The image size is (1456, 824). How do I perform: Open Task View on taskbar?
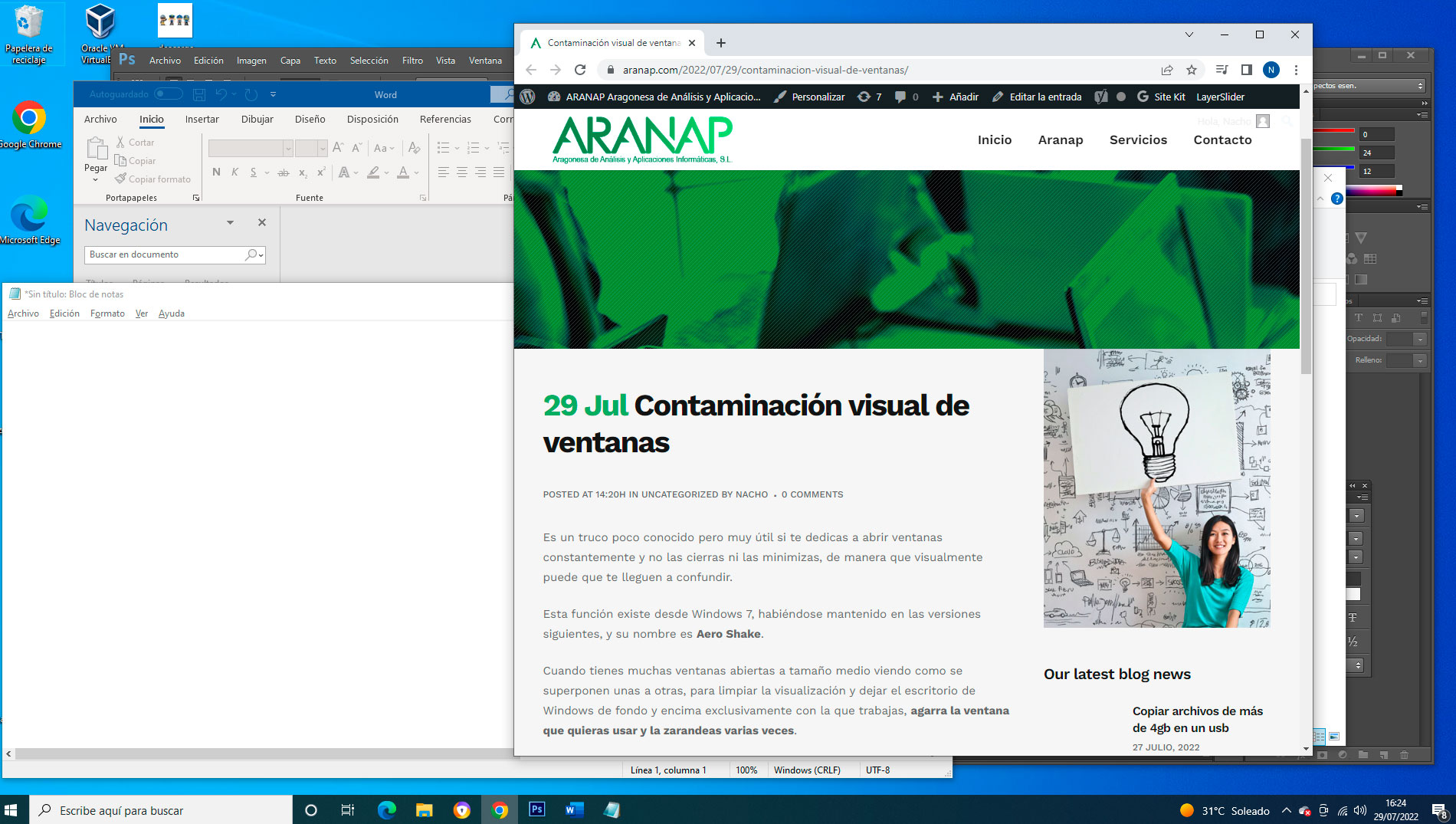[x=347, y=810]
